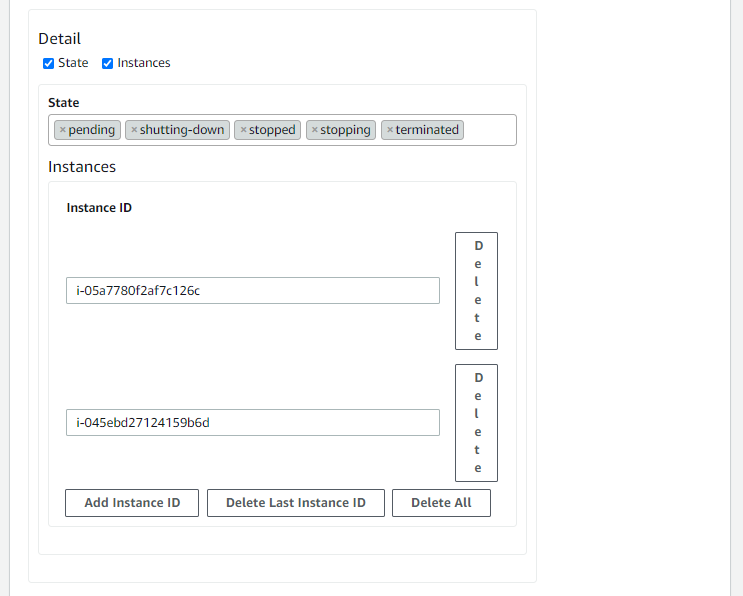This screenshot has height=596, width=743.
Task: Uncheck the Instances checkbox
Action: [x=108, y=63]
